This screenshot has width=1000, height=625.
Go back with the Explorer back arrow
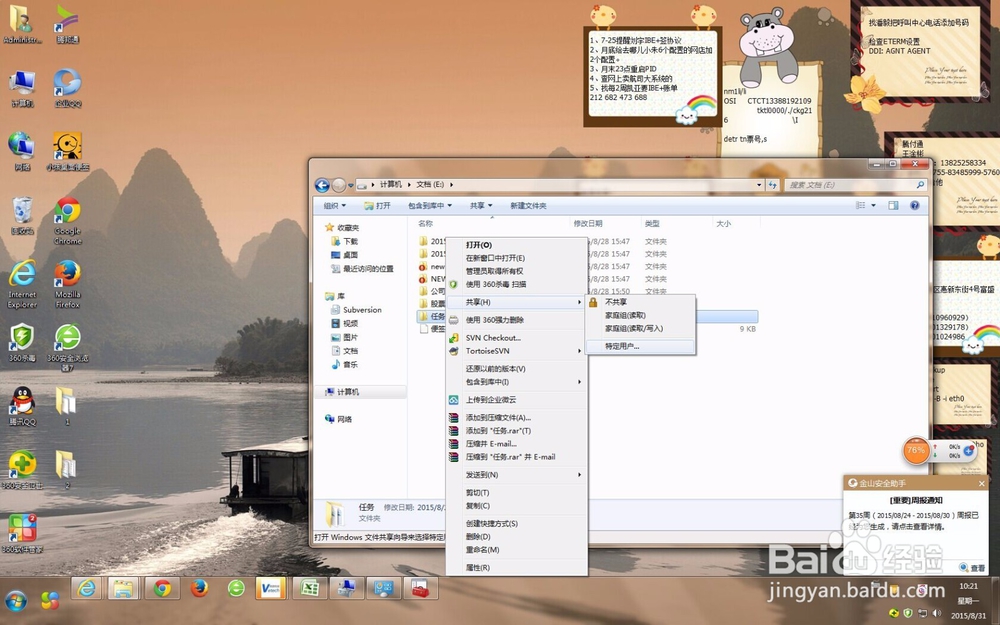(322, 185)
